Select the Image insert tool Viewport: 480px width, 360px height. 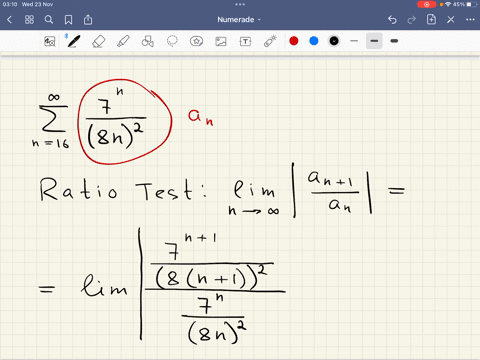click(221, 41)
